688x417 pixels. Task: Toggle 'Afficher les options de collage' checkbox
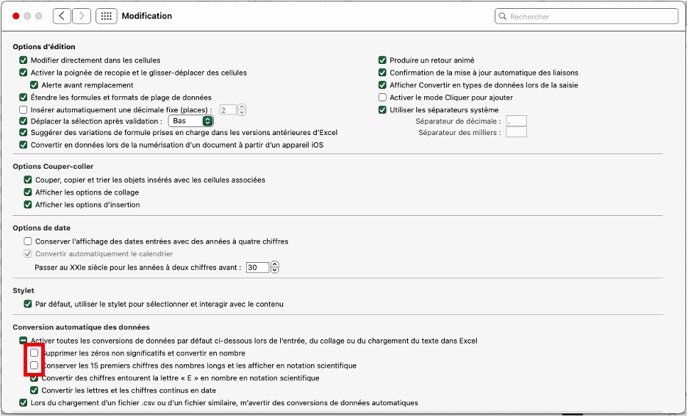pyautogui.click(x=28, y=192)
